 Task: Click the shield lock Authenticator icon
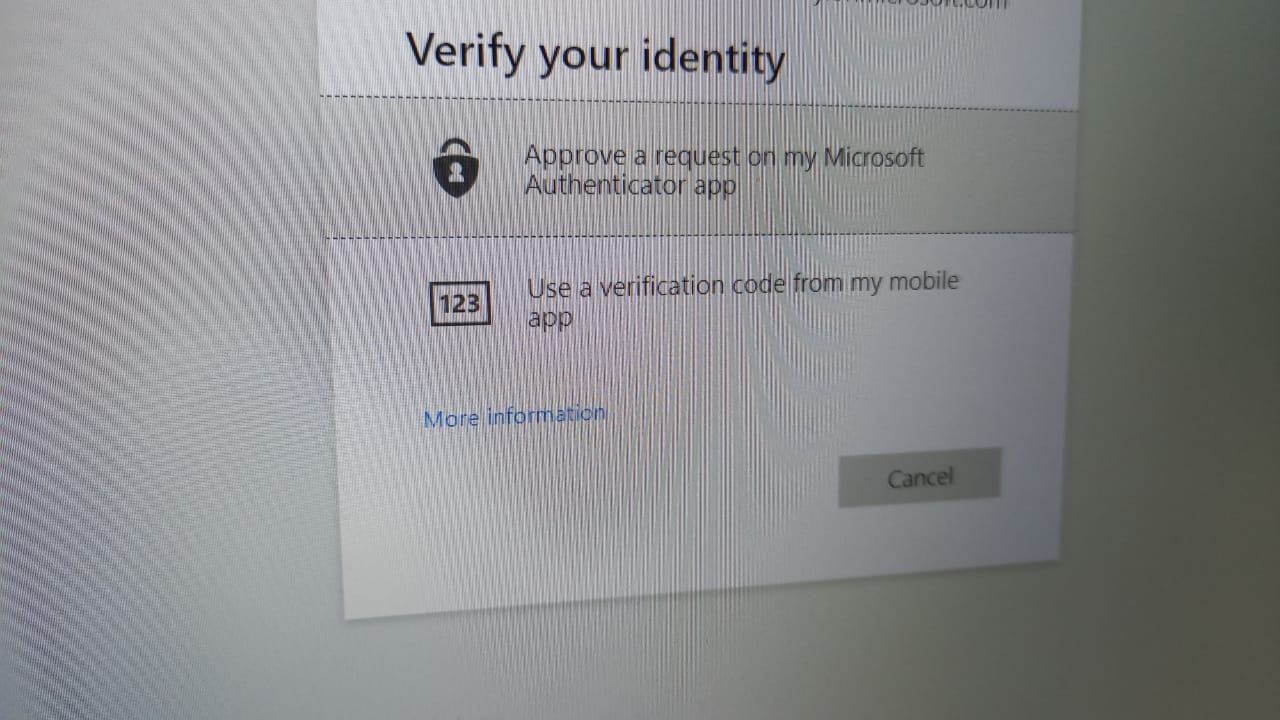[x=456, y=167]
